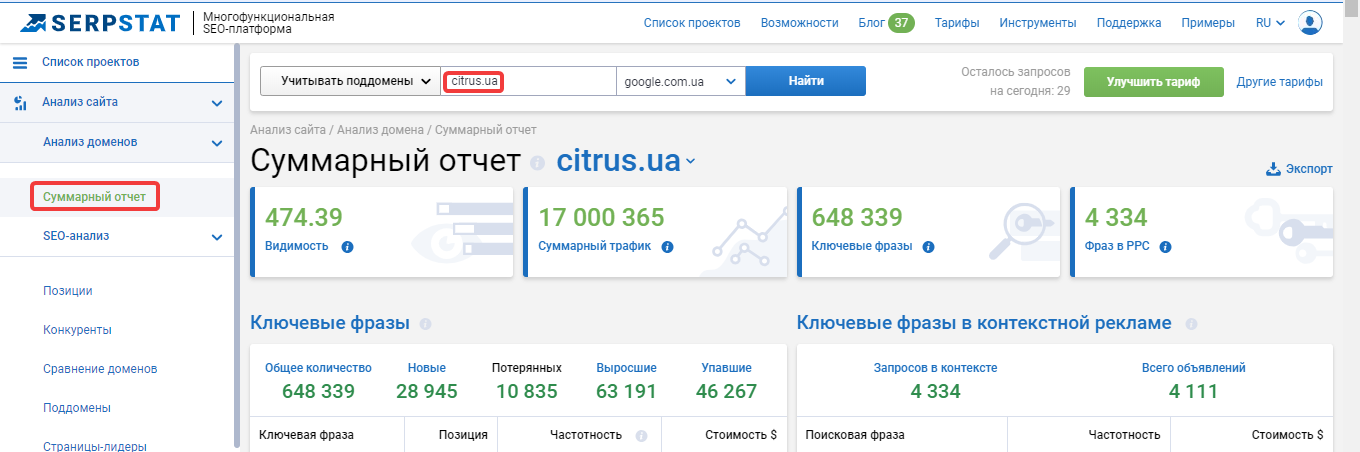Click the Serpstat logo
The image size is (1360, 452).
[100, 22]
